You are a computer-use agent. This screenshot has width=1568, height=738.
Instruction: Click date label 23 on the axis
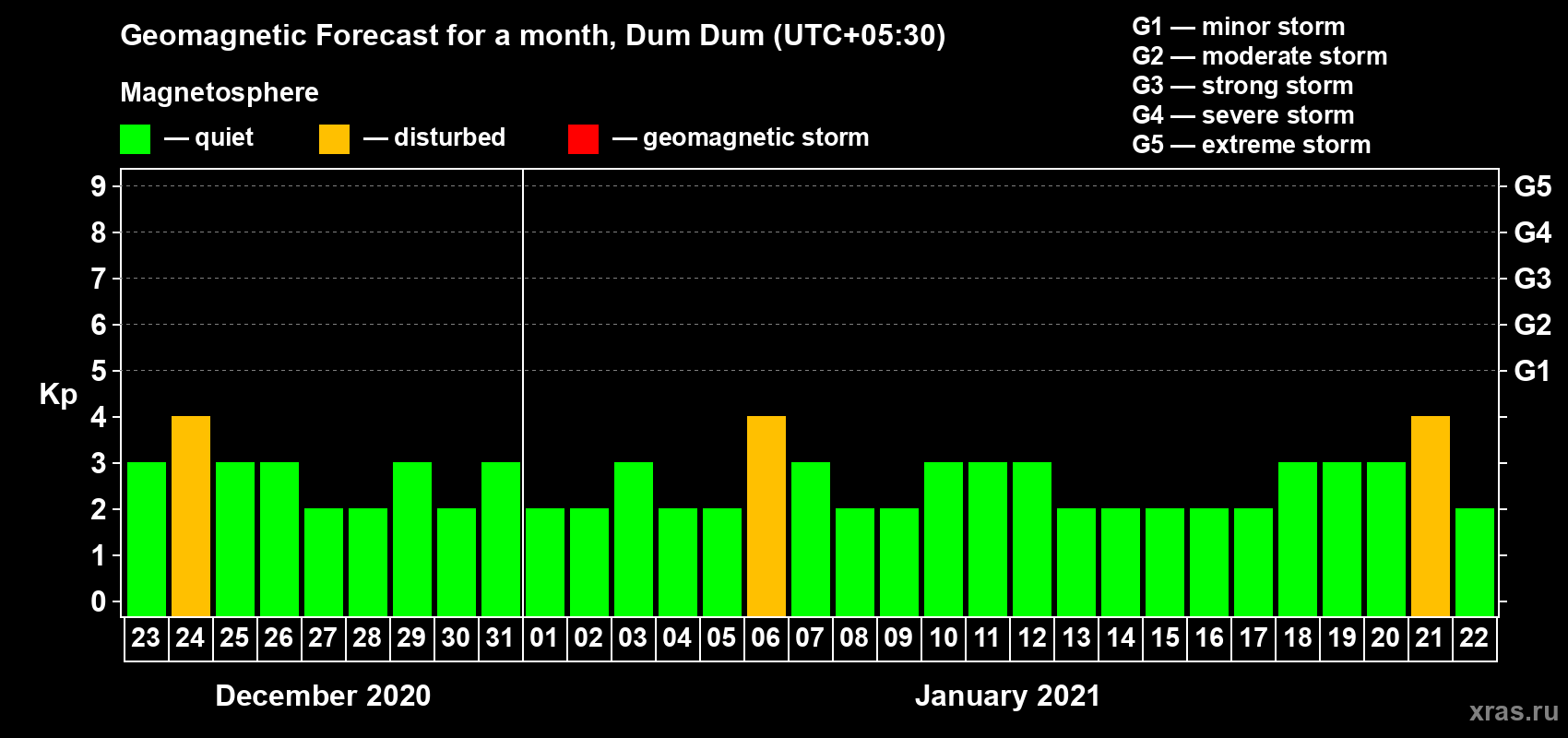pos(146,637)
